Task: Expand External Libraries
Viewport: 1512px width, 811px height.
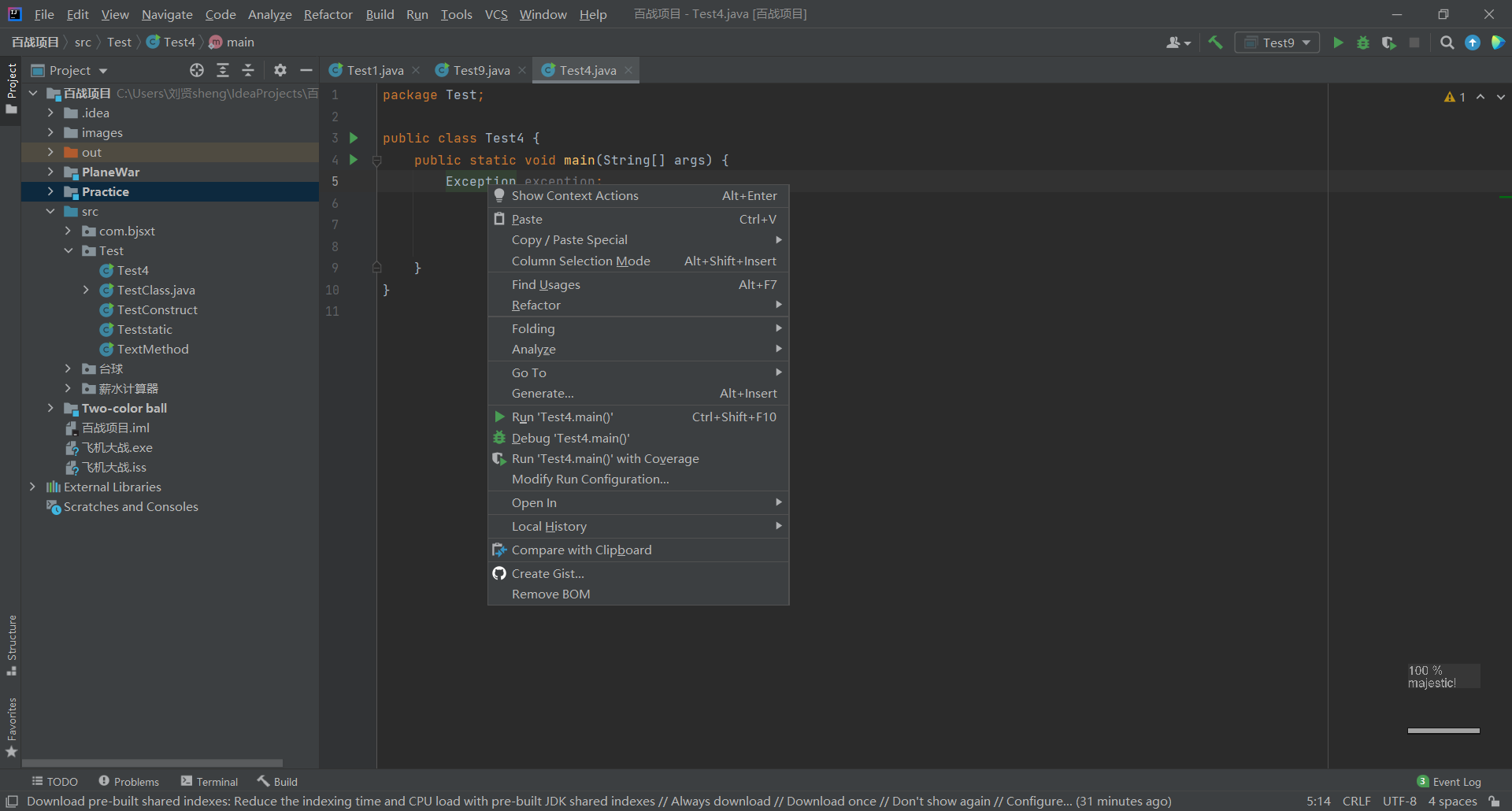Action: tap(32, 487)
